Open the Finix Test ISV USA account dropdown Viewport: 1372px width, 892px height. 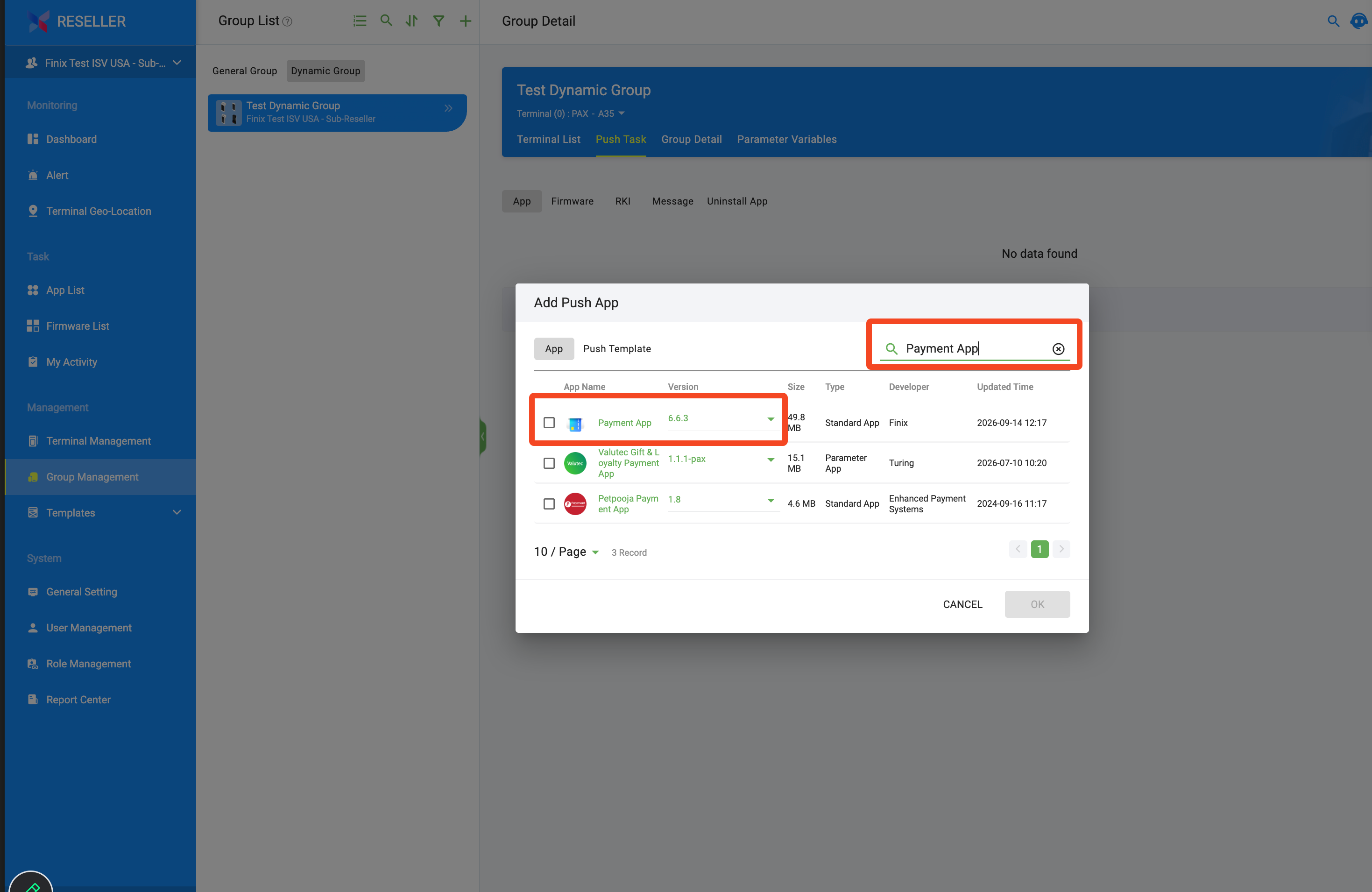pos(104,63)
